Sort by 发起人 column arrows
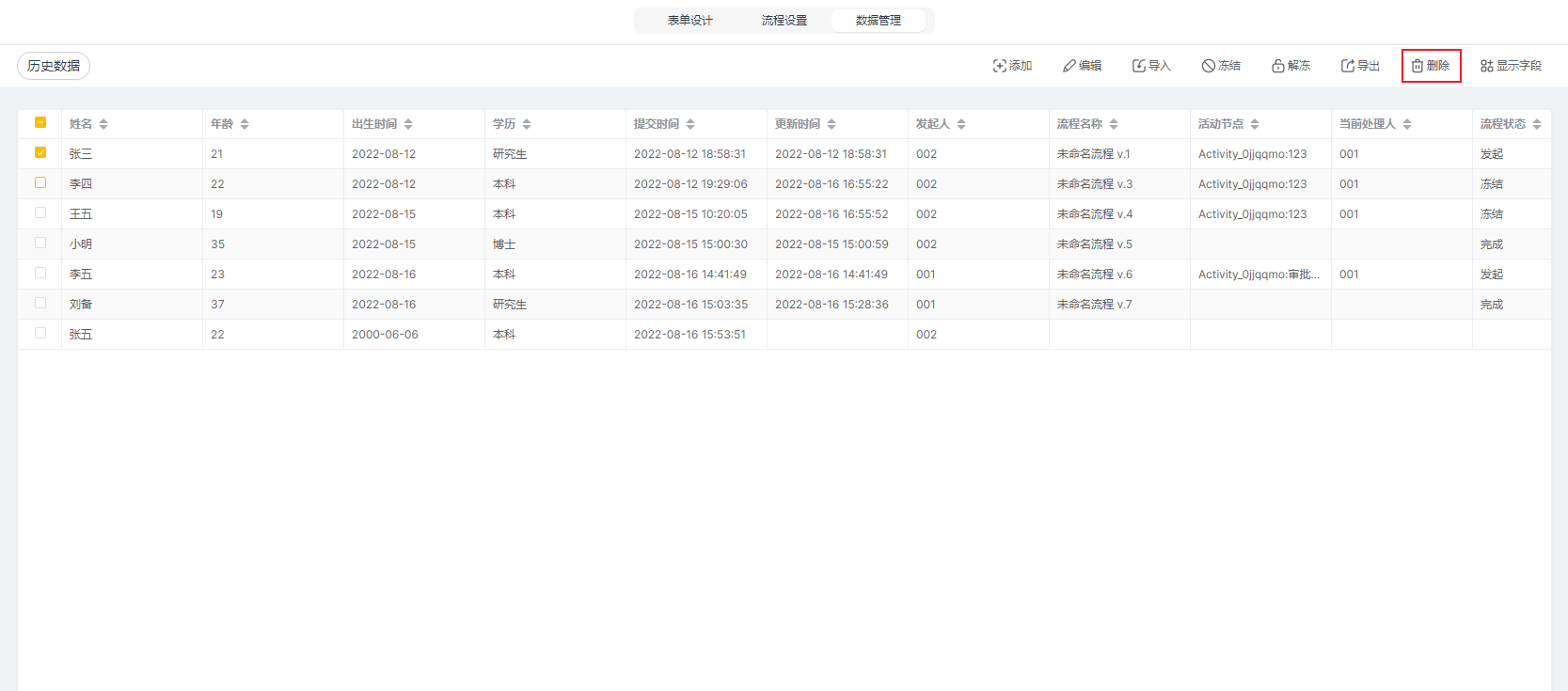1568x691 pixels. 961,124
